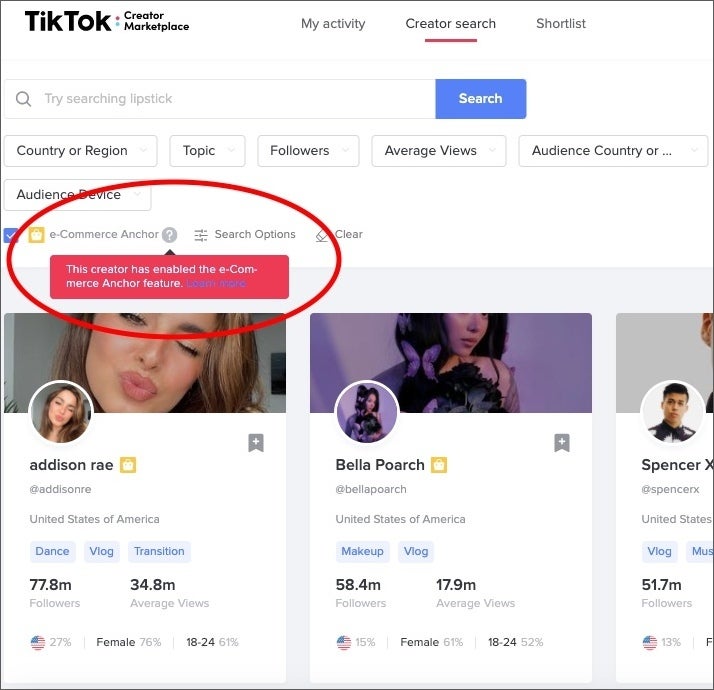This screenshot has width=714, height=690.
Task: Click Female 61% audience stat
Action: 432,643
